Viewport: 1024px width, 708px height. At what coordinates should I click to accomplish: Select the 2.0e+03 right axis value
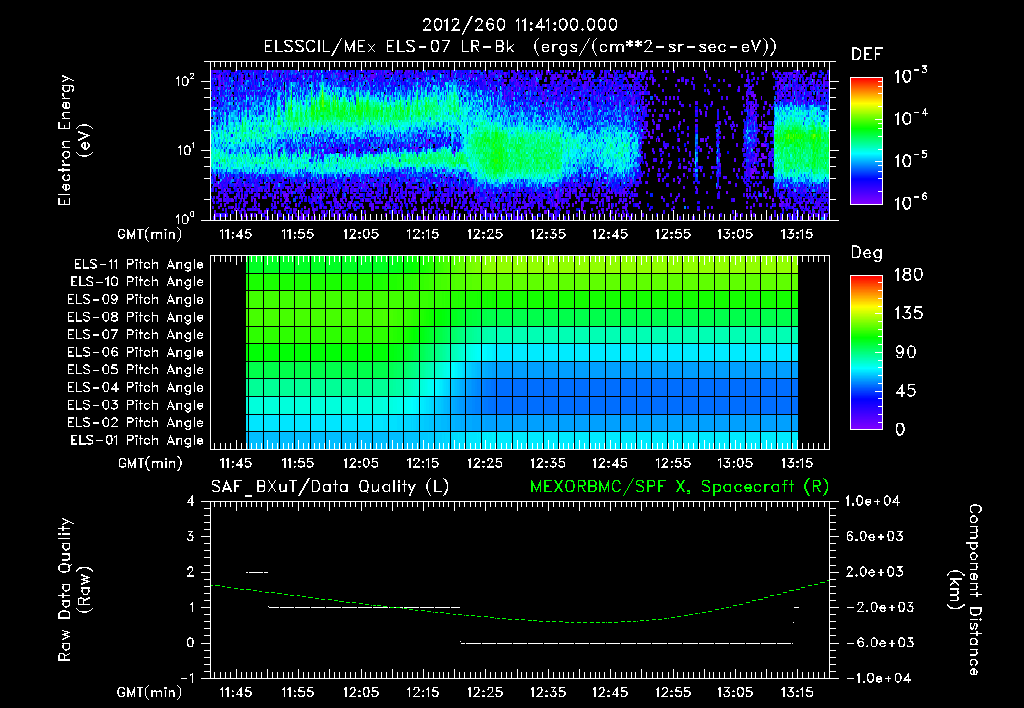pos(874,572)
